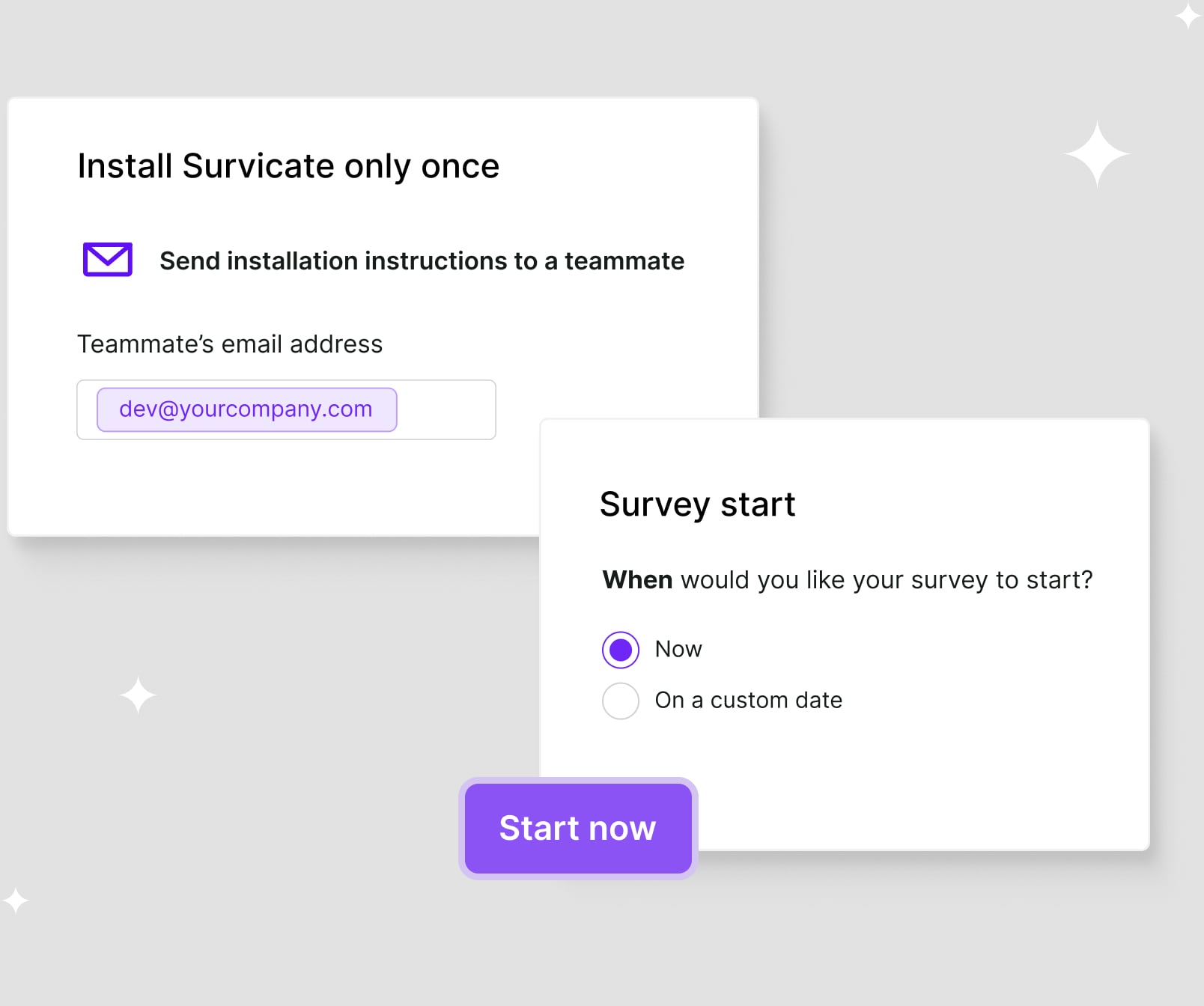The image size is (1204, 1006).
Task: Click the When would you like survey question
Action: 848,580
